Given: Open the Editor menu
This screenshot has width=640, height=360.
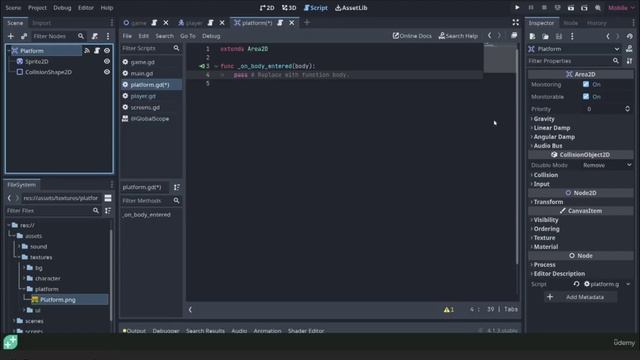Looking at the screenshot, I should tap(86, 8).
